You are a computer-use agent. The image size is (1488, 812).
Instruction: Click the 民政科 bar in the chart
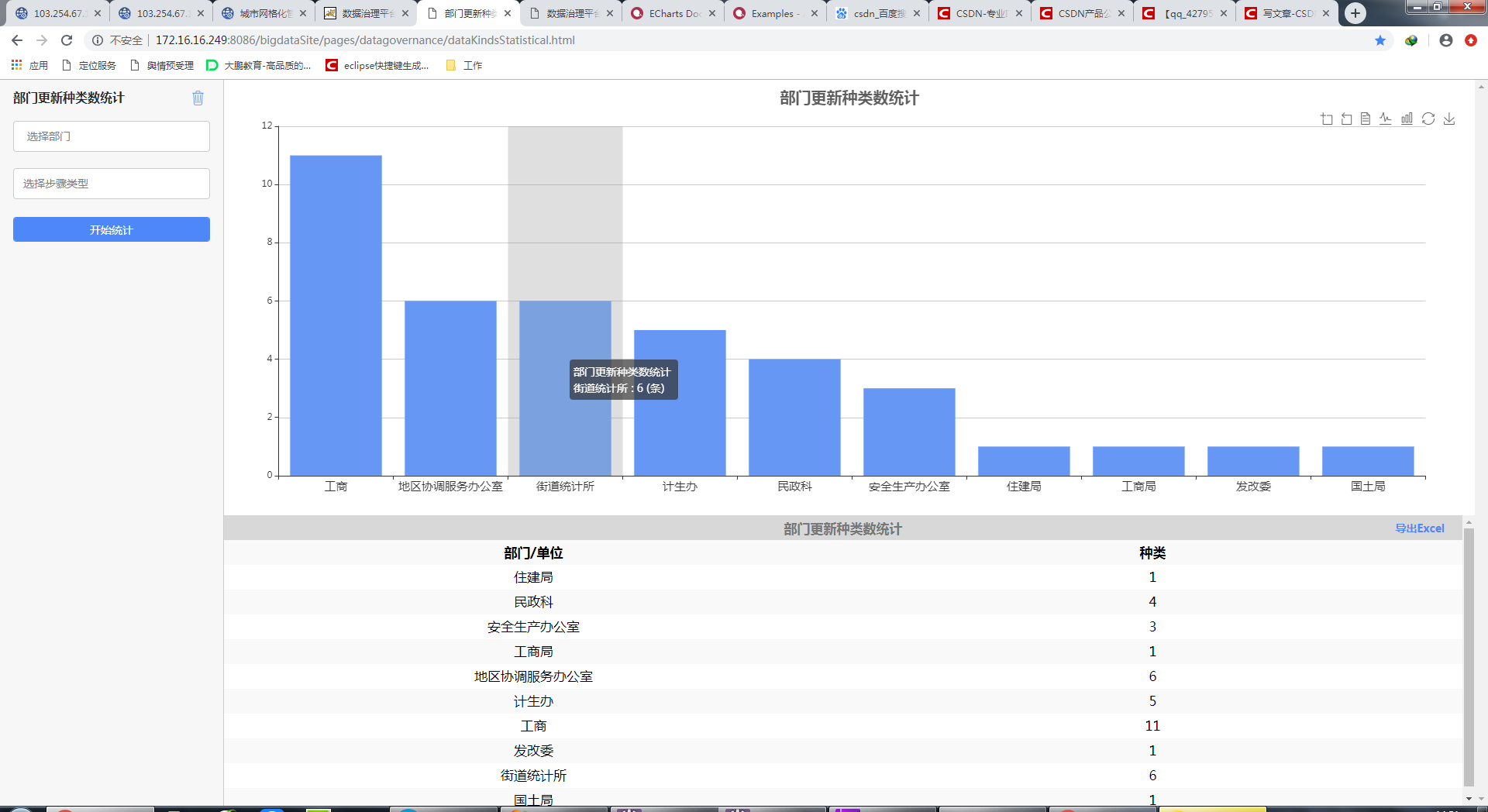[794, 418]
